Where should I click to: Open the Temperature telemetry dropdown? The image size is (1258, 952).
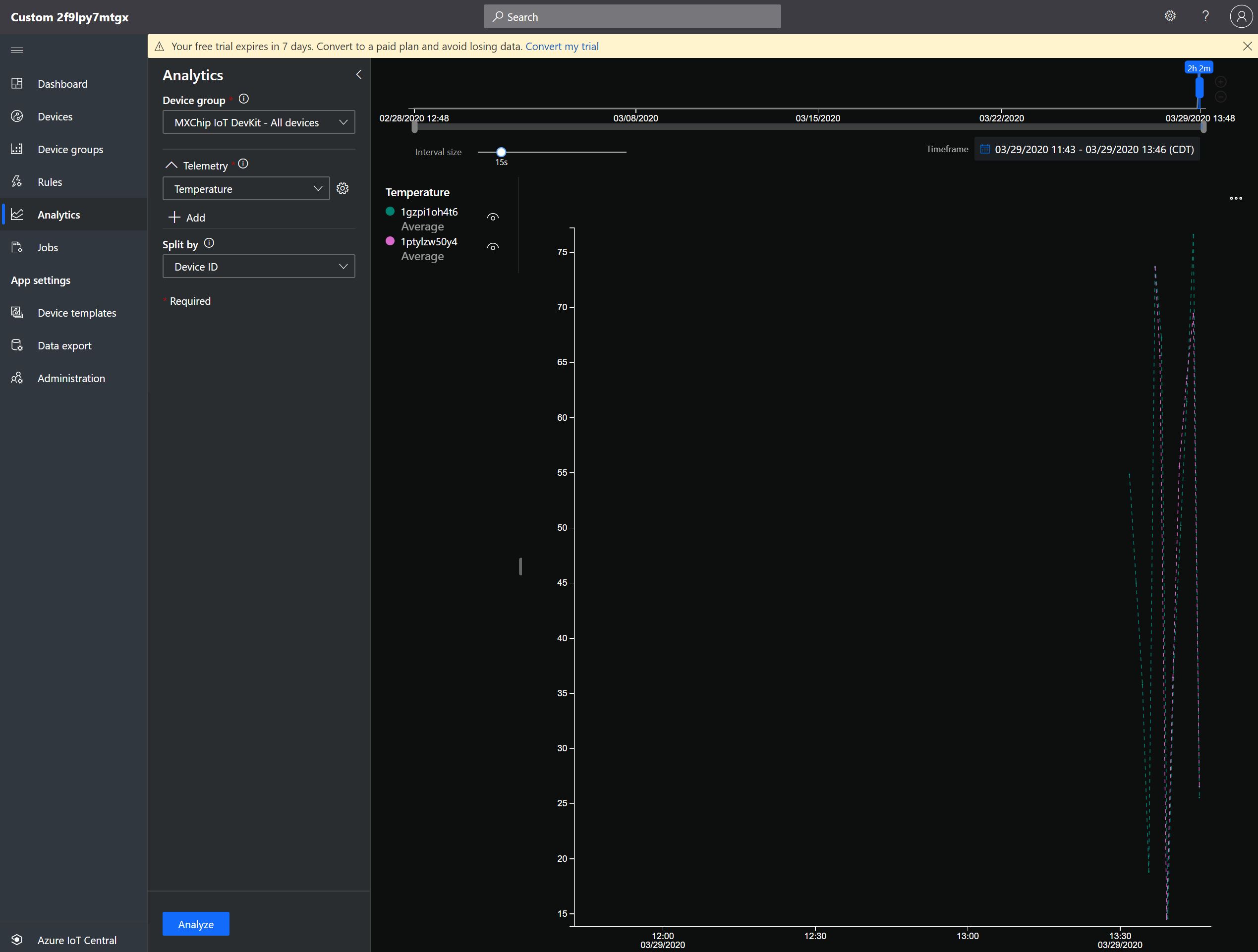click(246, 189)
